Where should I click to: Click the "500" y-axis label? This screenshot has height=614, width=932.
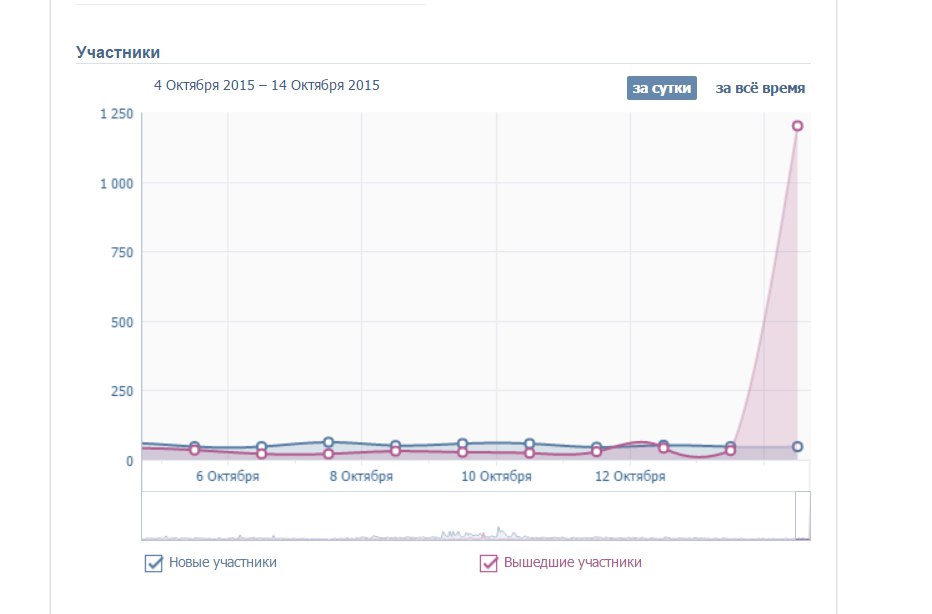[x=121, y=322]
